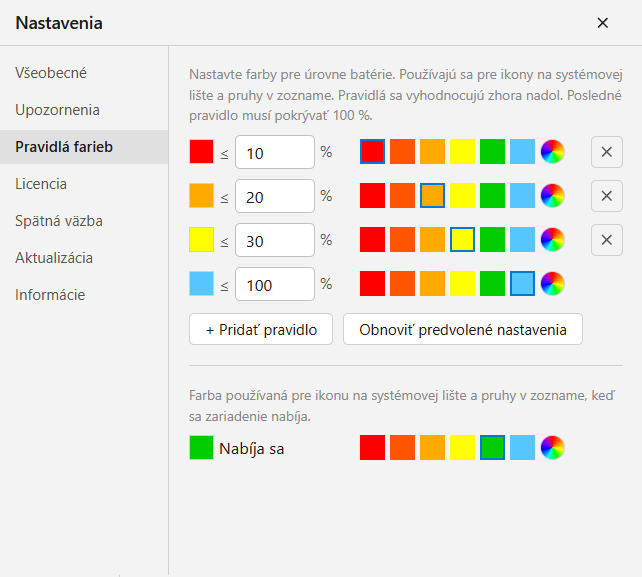Choose red palette color in 100 % row

coord(372,283)
